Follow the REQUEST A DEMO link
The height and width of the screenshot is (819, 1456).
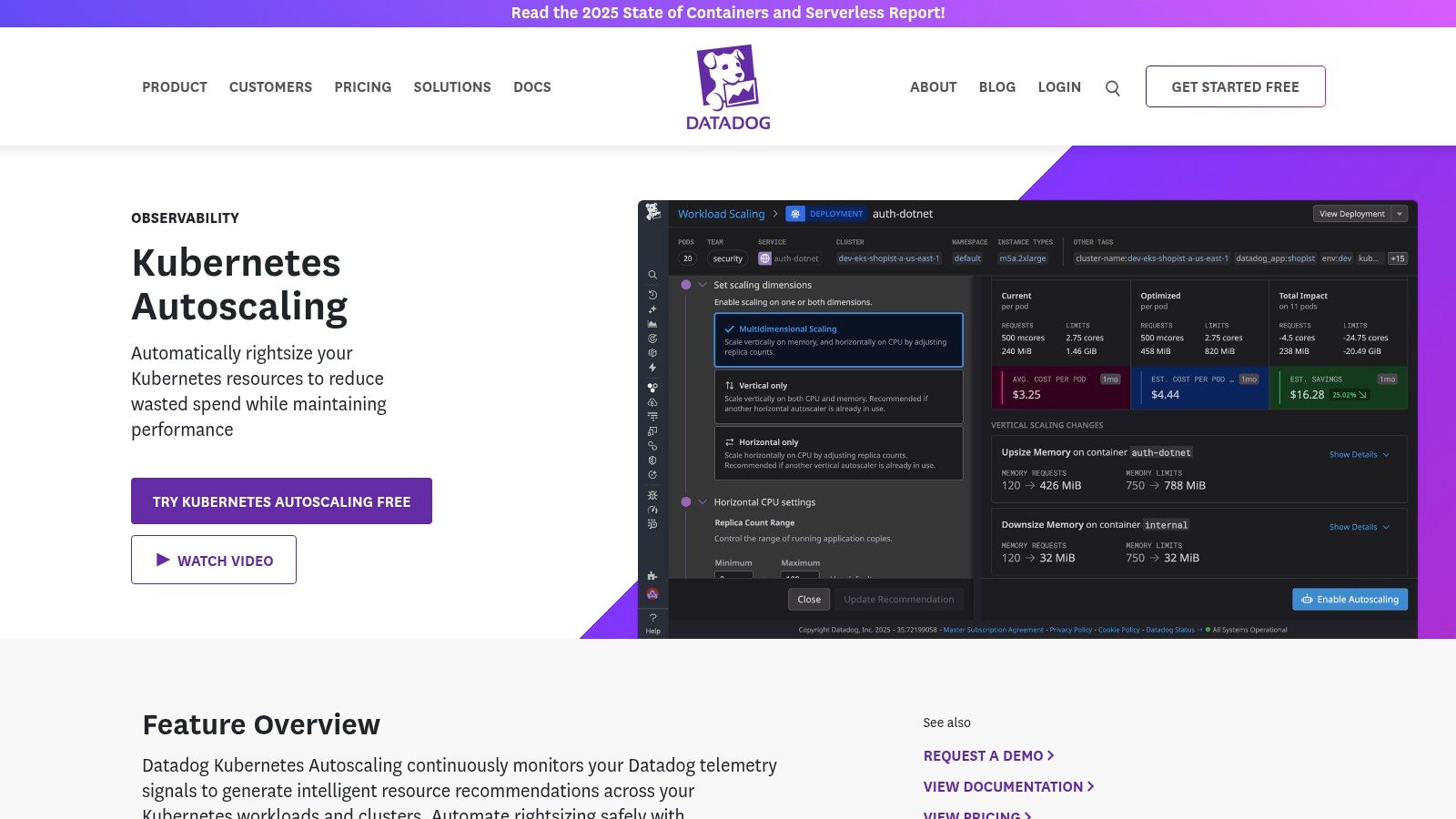pos(988,755)
